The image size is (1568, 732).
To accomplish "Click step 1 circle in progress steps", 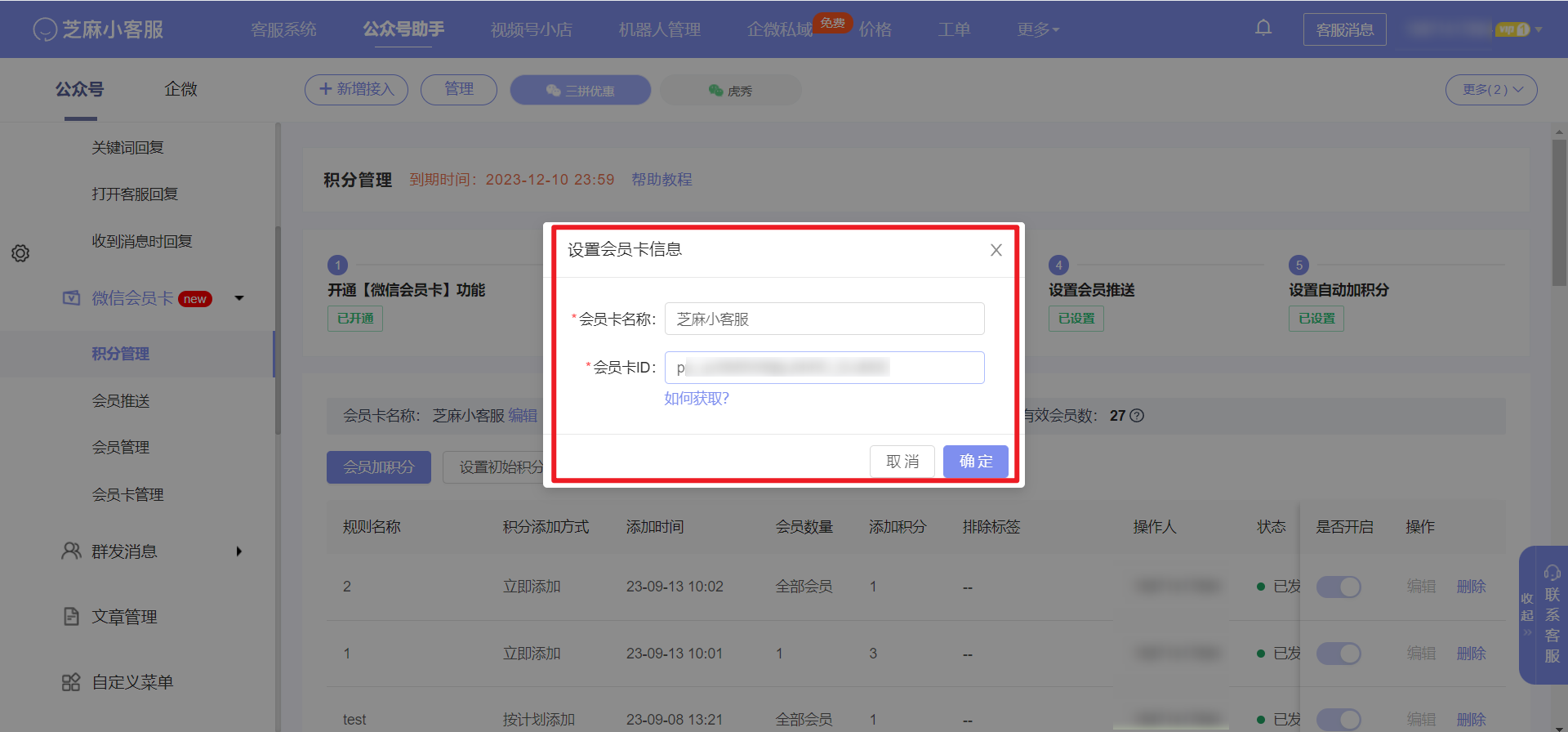I will point(337,266).
